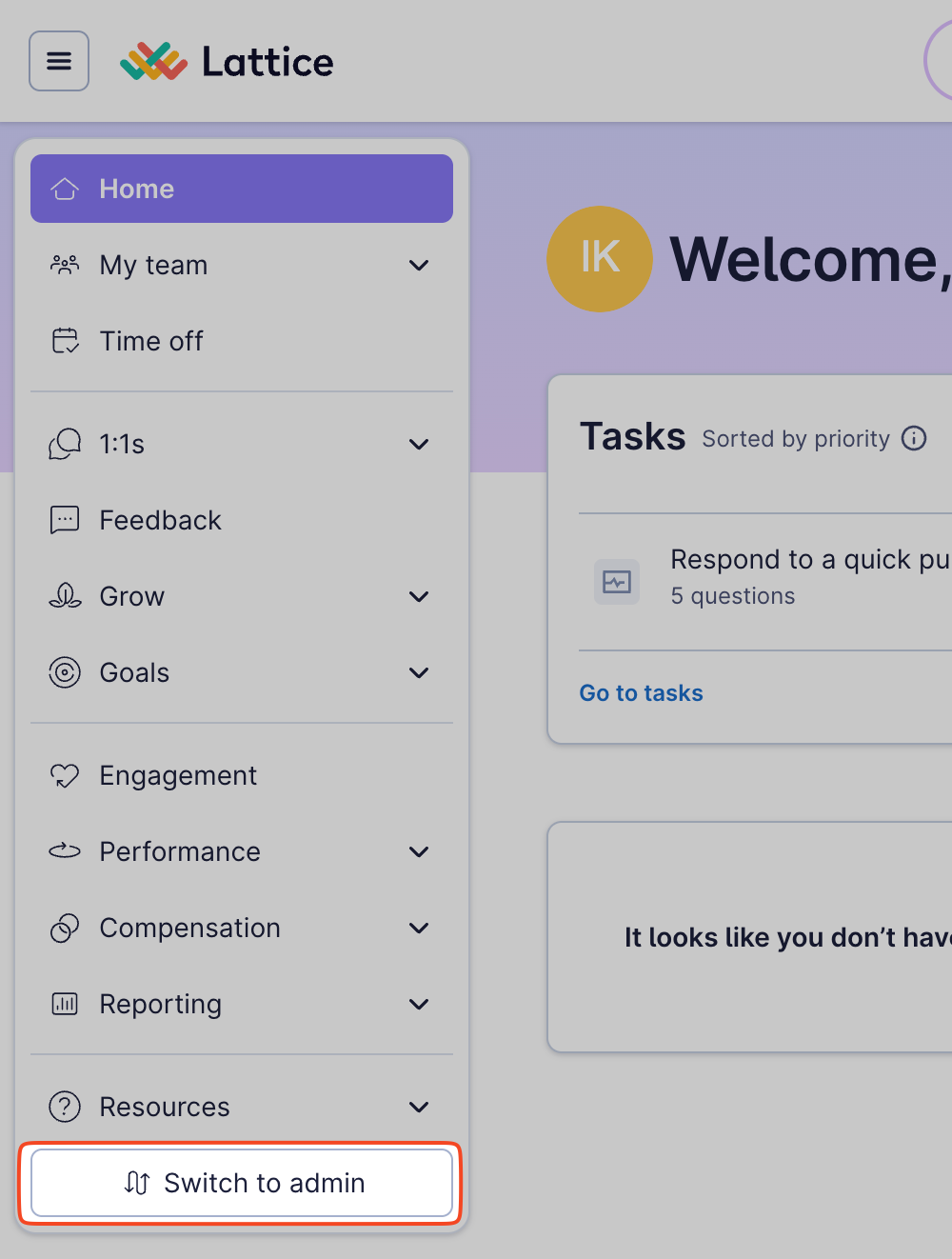Click the Goals target icon

(65, 672)
